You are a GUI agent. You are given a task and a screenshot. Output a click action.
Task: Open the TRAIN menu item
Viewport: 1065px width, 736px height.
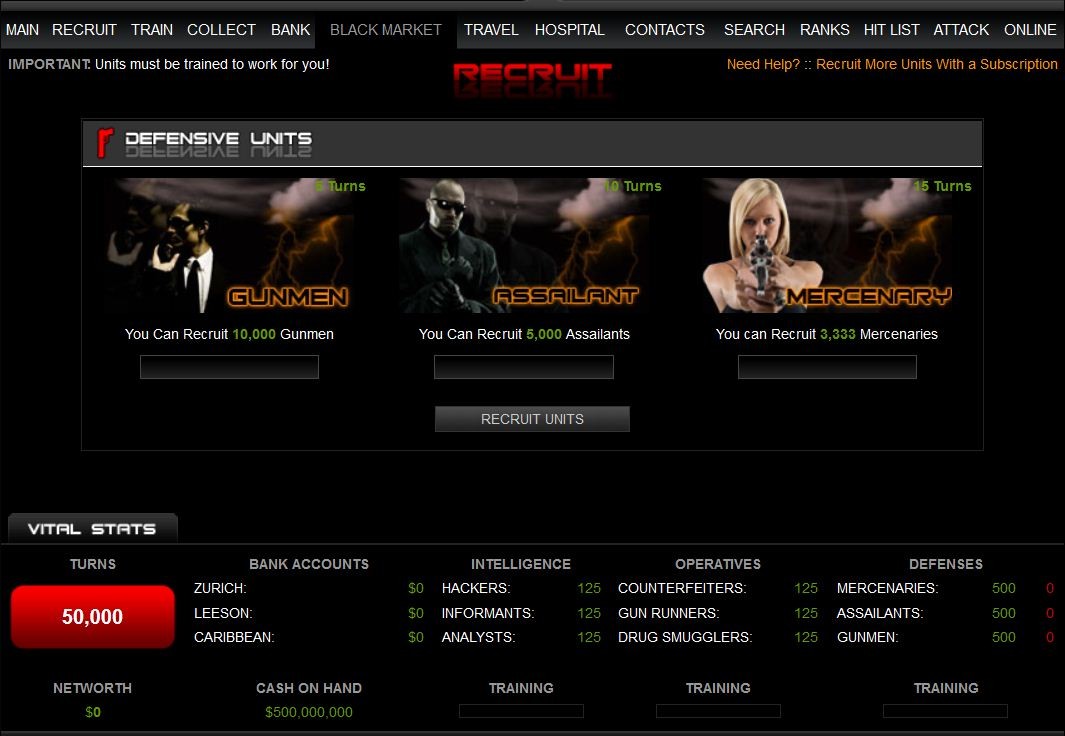(x=152, y=30)
